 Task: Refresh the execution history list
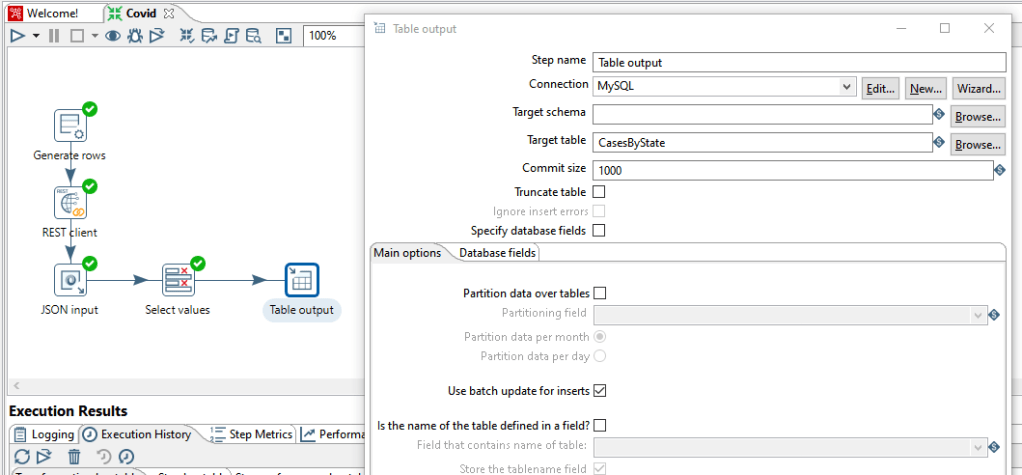click(21, 456)
